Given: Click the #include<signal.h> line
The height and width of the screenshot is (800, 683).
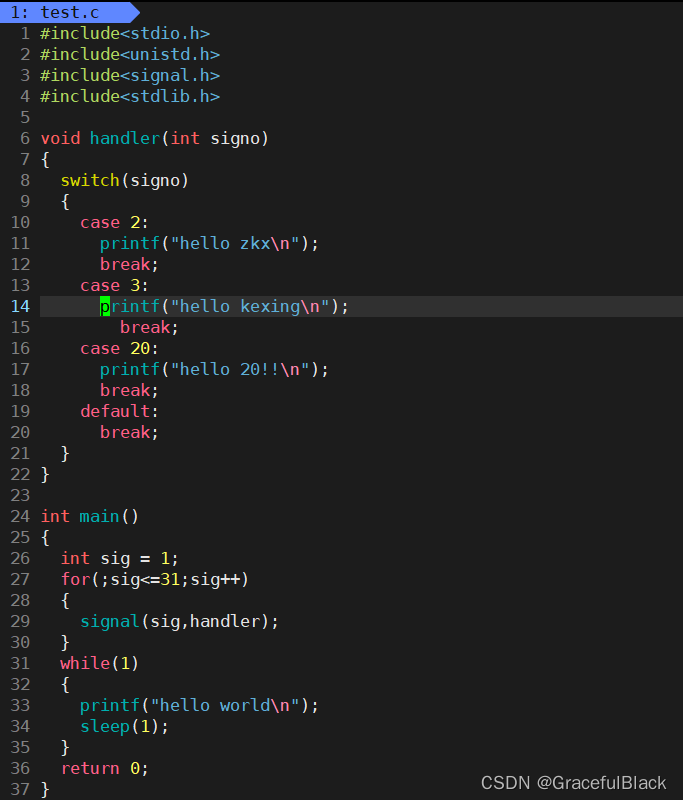Looking at the screenshot, I should pyautogui.click(x=130, y=76).
